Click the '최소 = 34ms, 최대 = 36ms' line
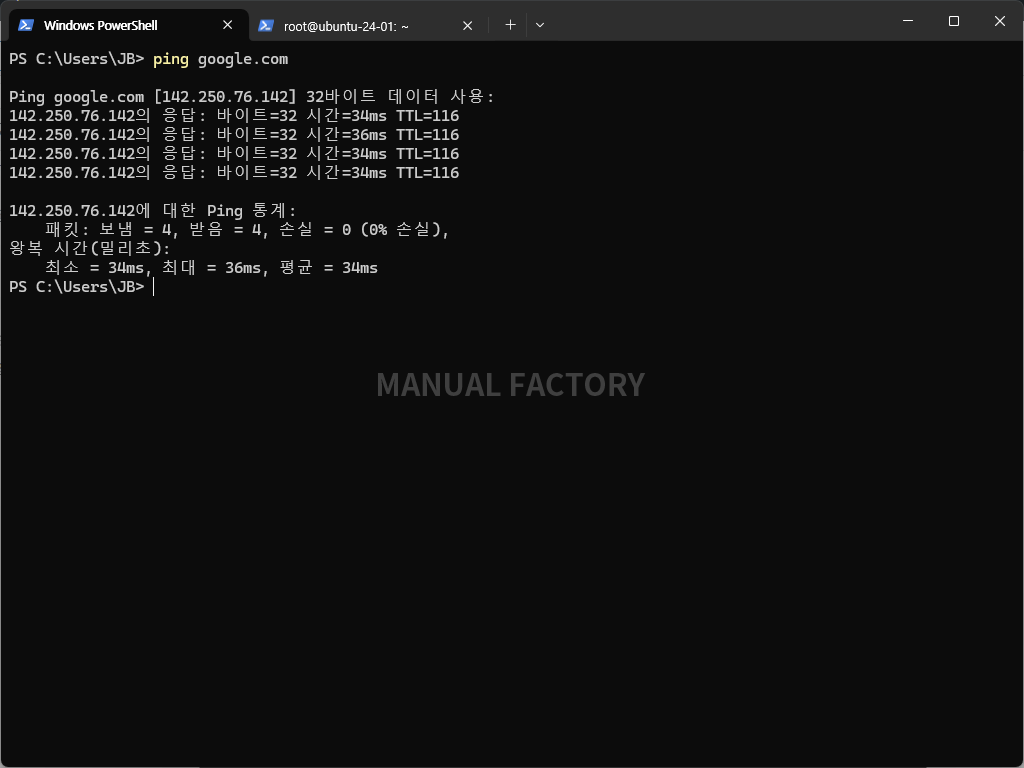Image resolution: width=1024 pixels, height=768 pixels. tap(211, 267)
